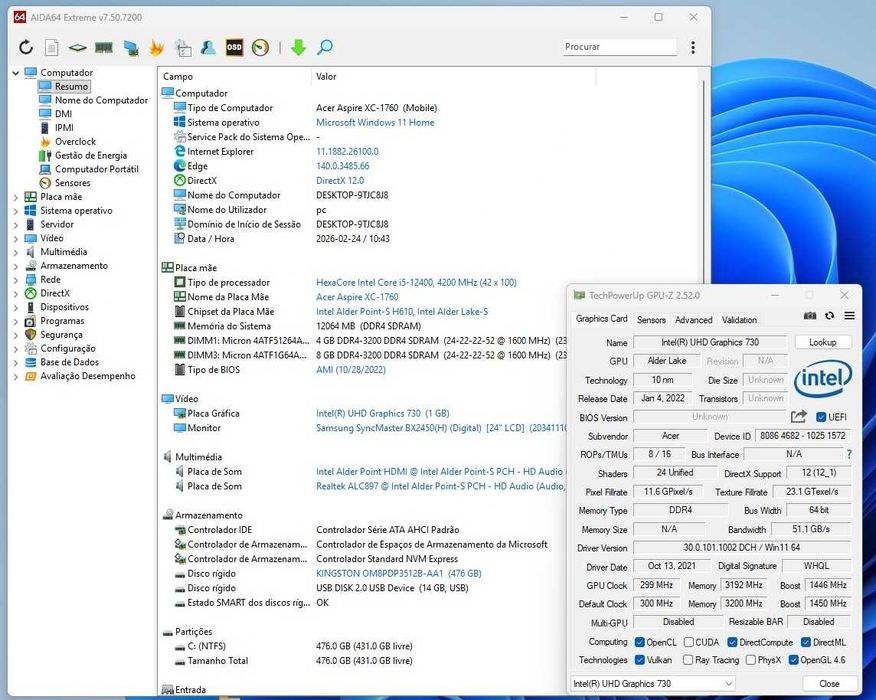Toggle the Vulkan checkbox
Screen dimensions: 876x700
point(640,660)
